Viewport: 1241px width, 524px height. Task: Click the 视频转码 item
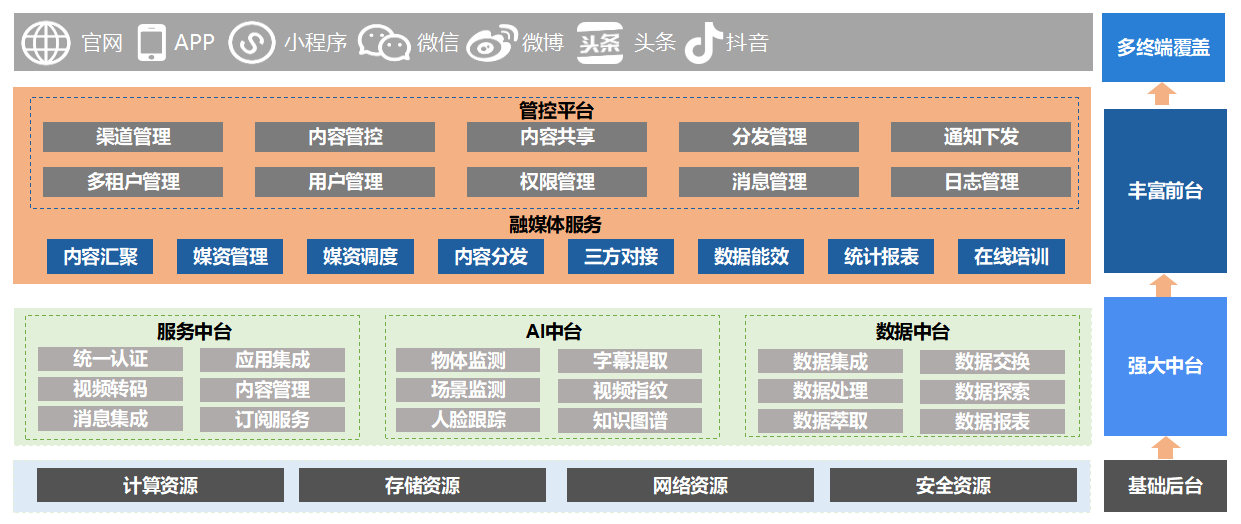pos(110,389)
